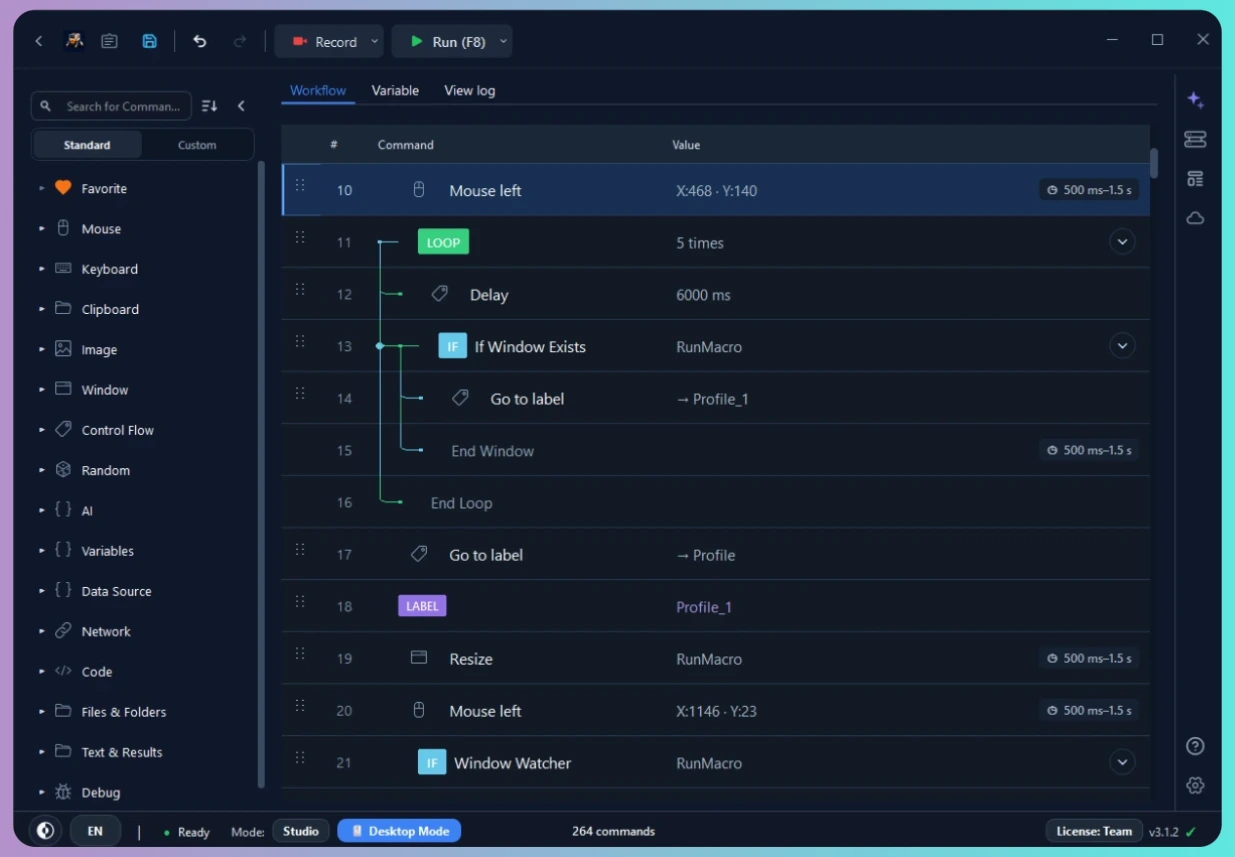Open settings gear in right sidebar
The width and height of the screenshot is (1235, 857).
tap(1195, 785)
